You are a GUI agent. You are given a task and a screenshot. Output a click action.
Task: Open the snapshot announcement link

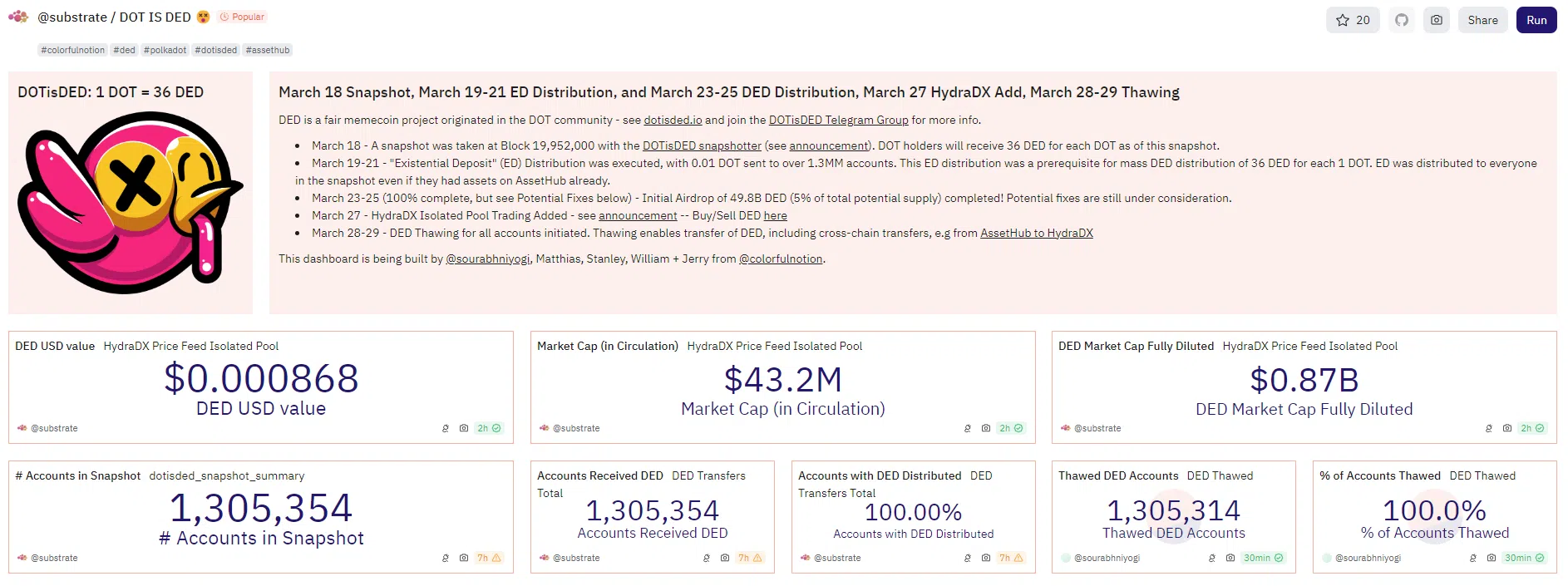[828, 146]
